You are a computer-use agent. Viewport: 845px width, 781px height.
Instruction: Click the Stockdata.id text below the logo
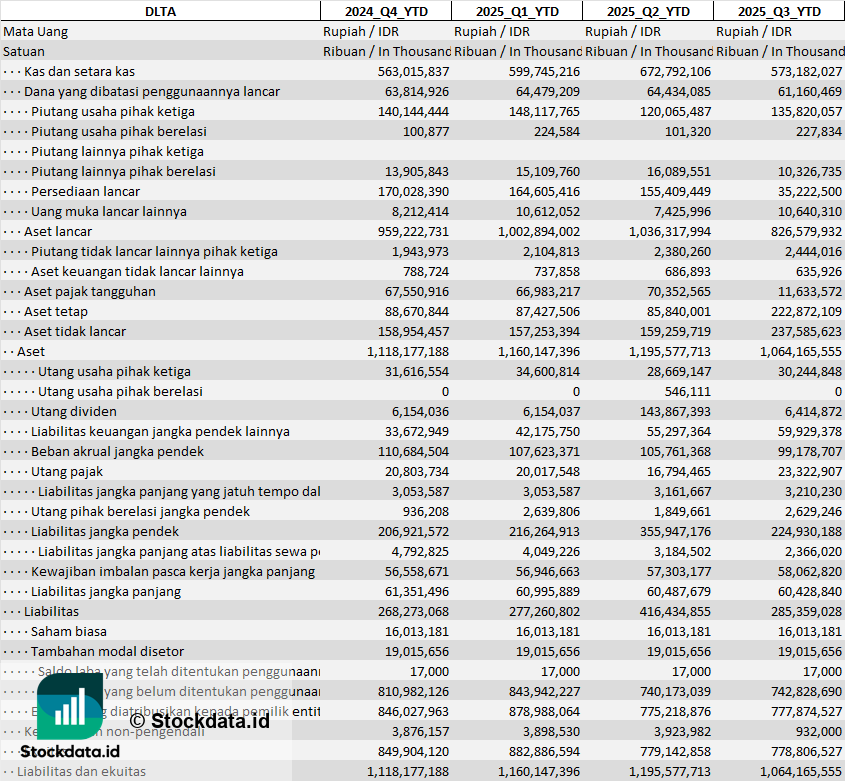click(x=77, y=752)
